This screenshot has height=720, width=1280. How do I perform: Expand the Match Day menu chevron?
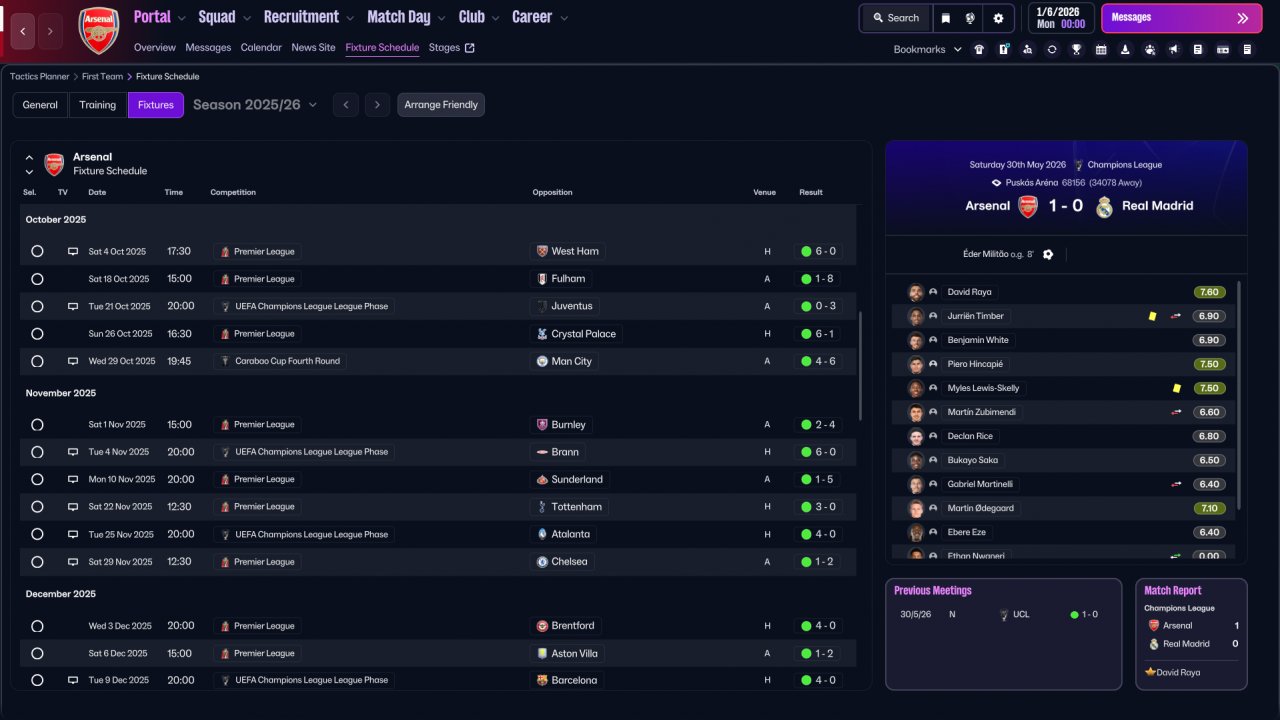(x=441, y=18)
